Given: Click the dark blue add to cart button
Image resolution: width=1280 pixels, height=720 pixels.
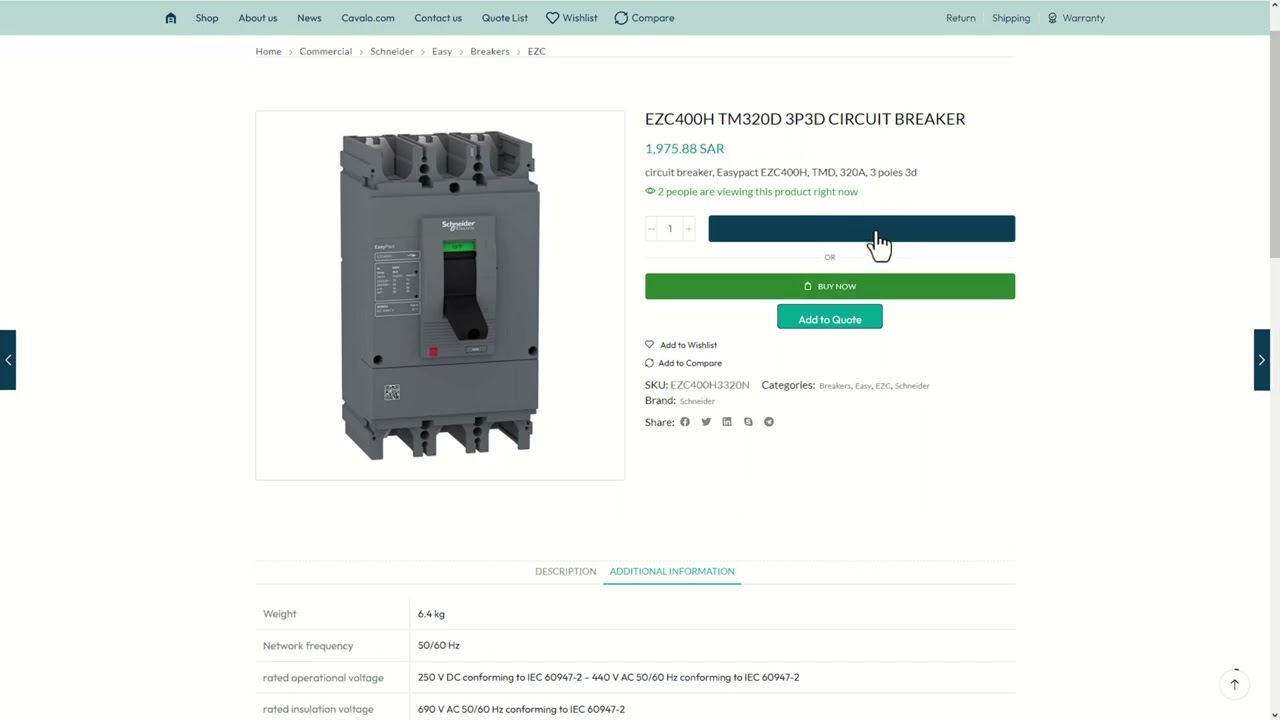Looking at the screenshot, I should (861, 229).
